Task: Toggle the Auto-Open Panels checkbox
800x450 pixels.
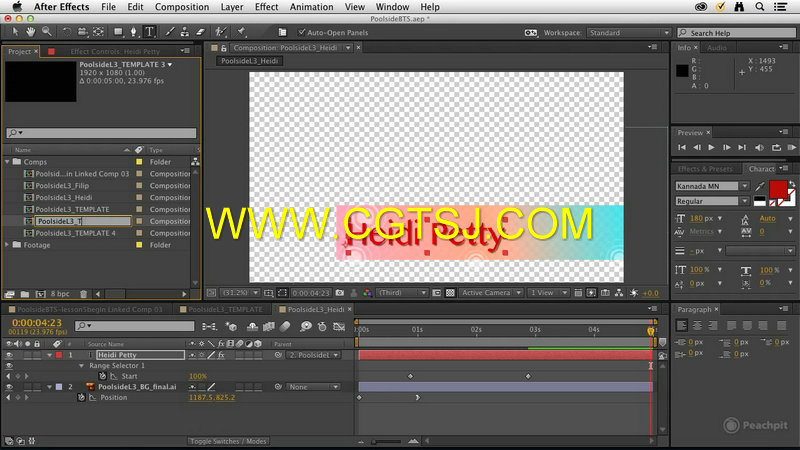Action: (302, 32)
